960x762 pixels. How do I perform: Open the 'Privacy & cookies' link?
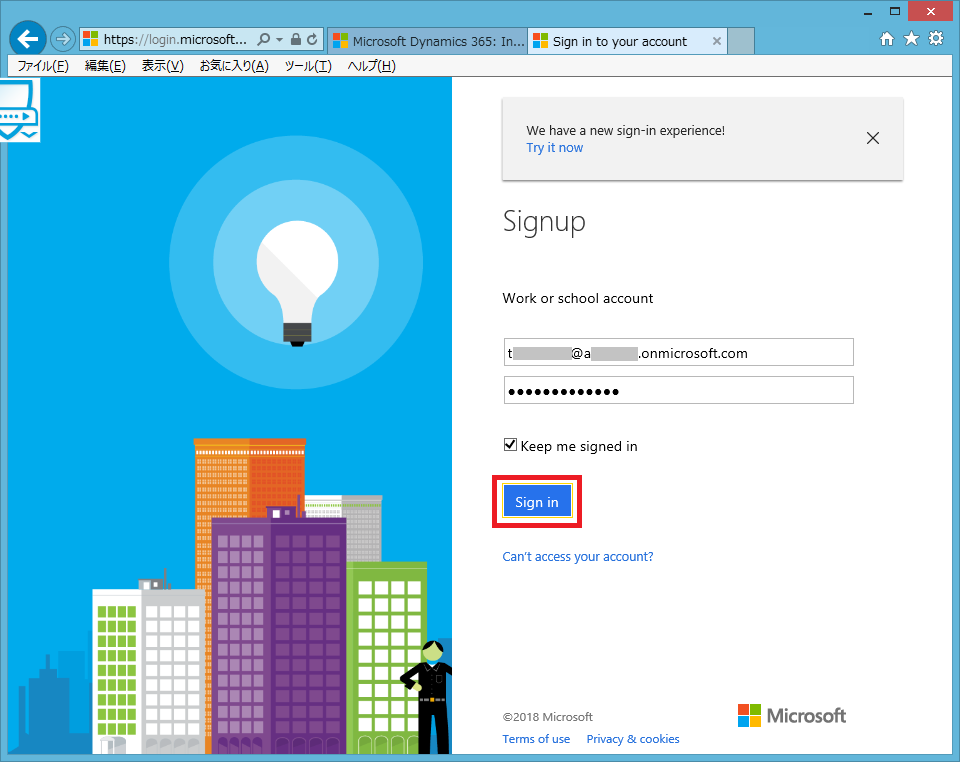pos(633,739)
